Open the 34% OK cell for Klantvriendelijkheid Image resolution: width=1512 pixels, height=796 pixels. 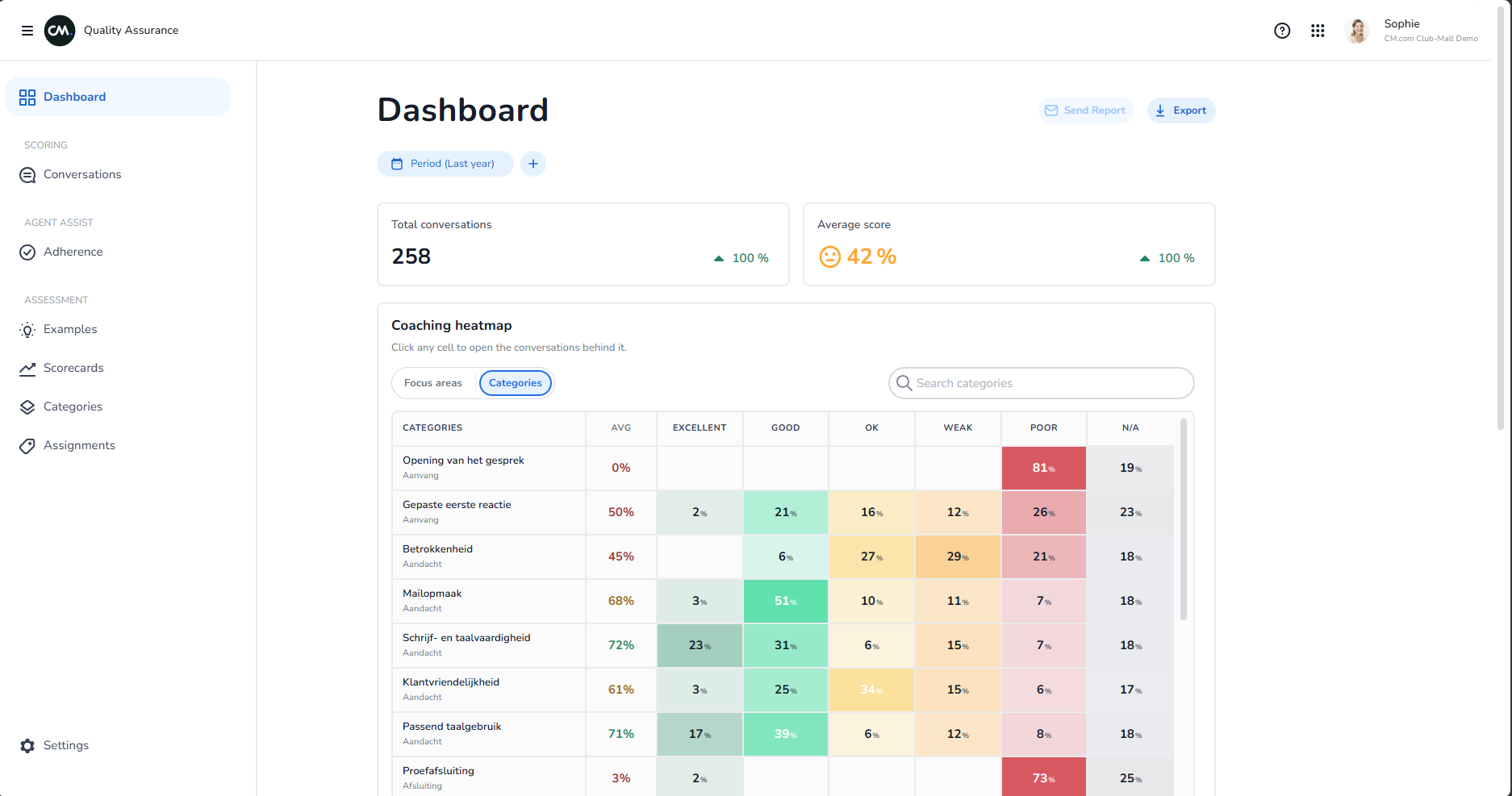tap(872, 690)
